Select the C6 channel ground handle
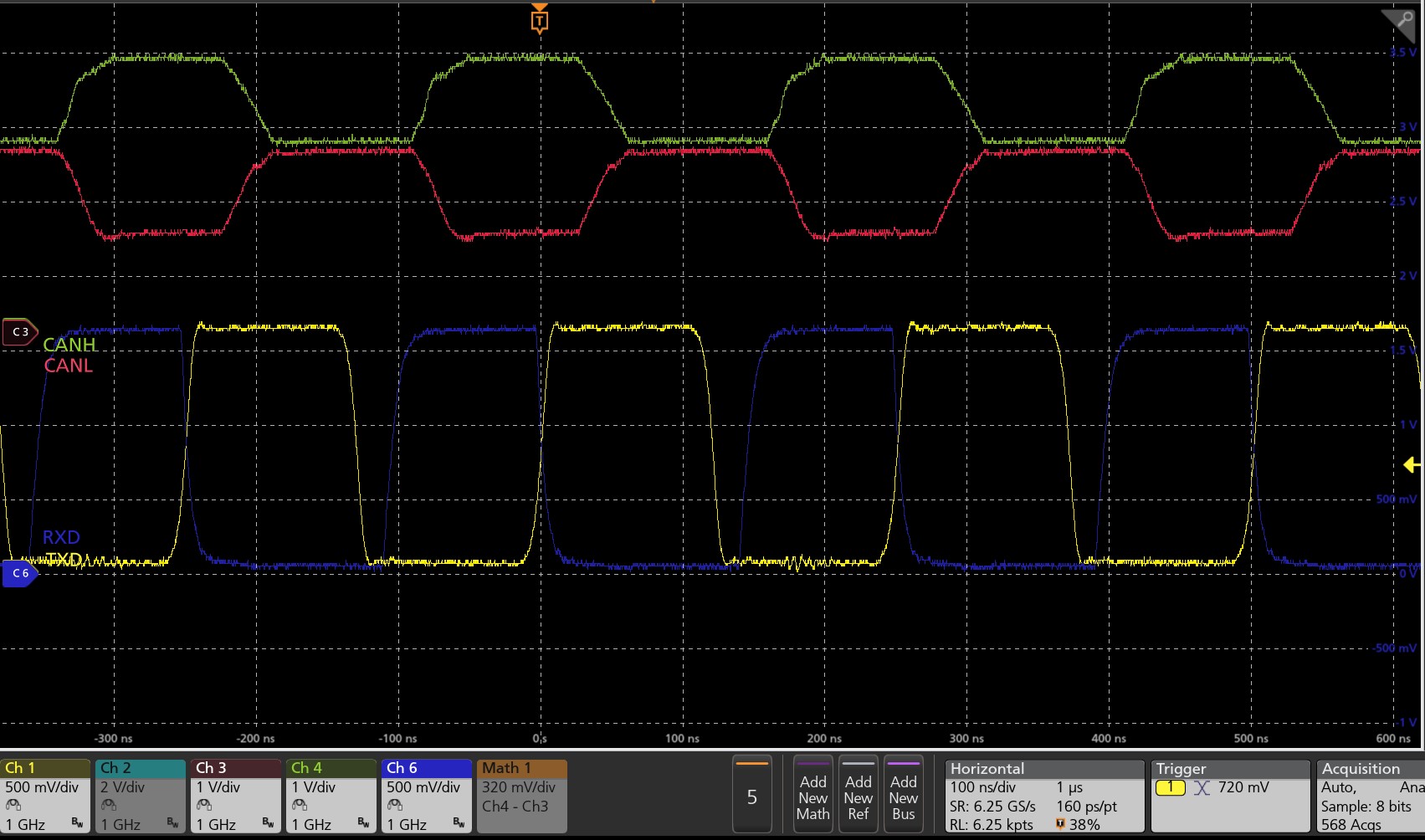The image size is (1425, 840). tap(19, 573)
